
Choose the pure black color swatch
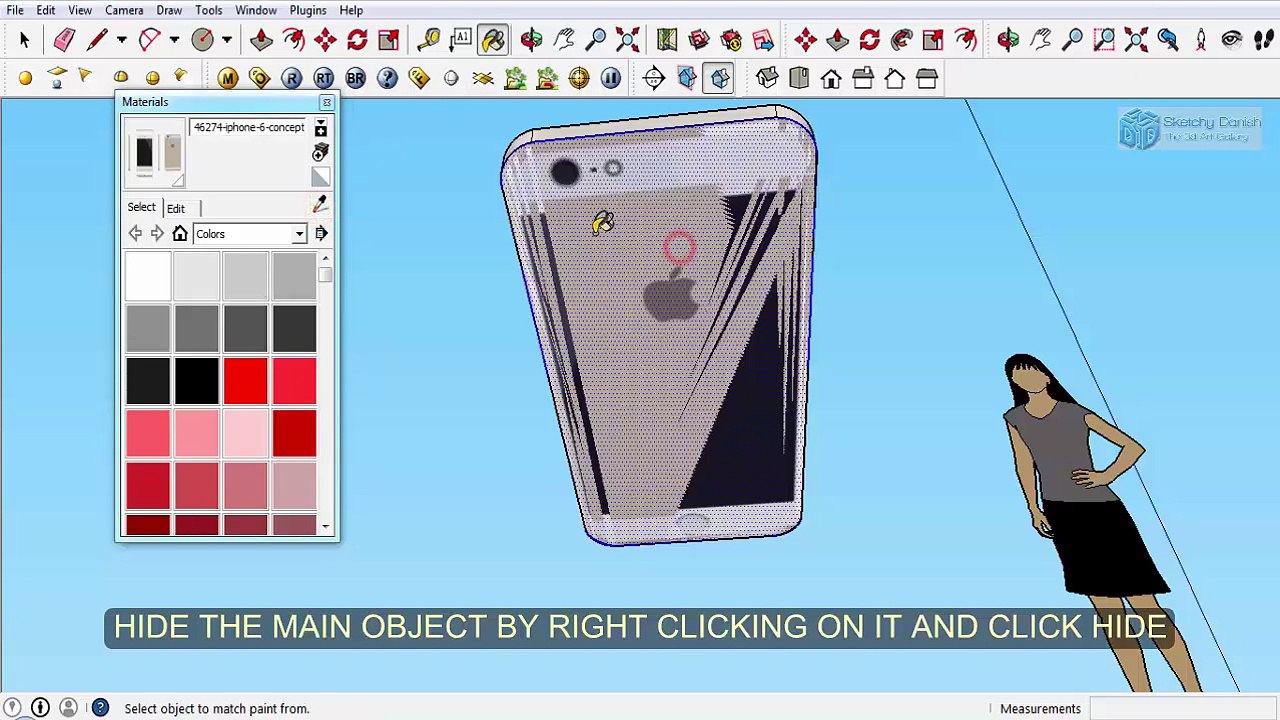pos(197,381)
